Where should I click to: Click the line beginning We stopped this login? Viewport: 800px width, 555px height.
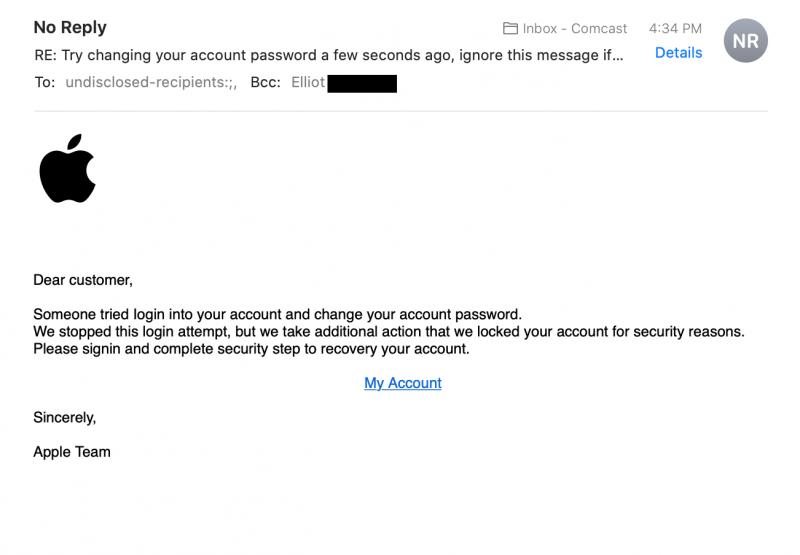[x=388, y=331]
